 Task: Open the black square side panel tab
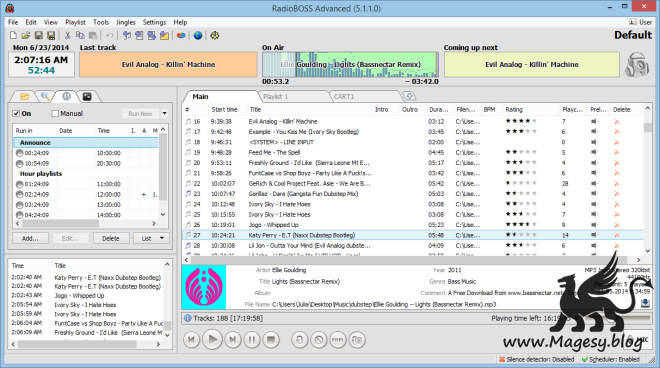click(x=87, y=97)
